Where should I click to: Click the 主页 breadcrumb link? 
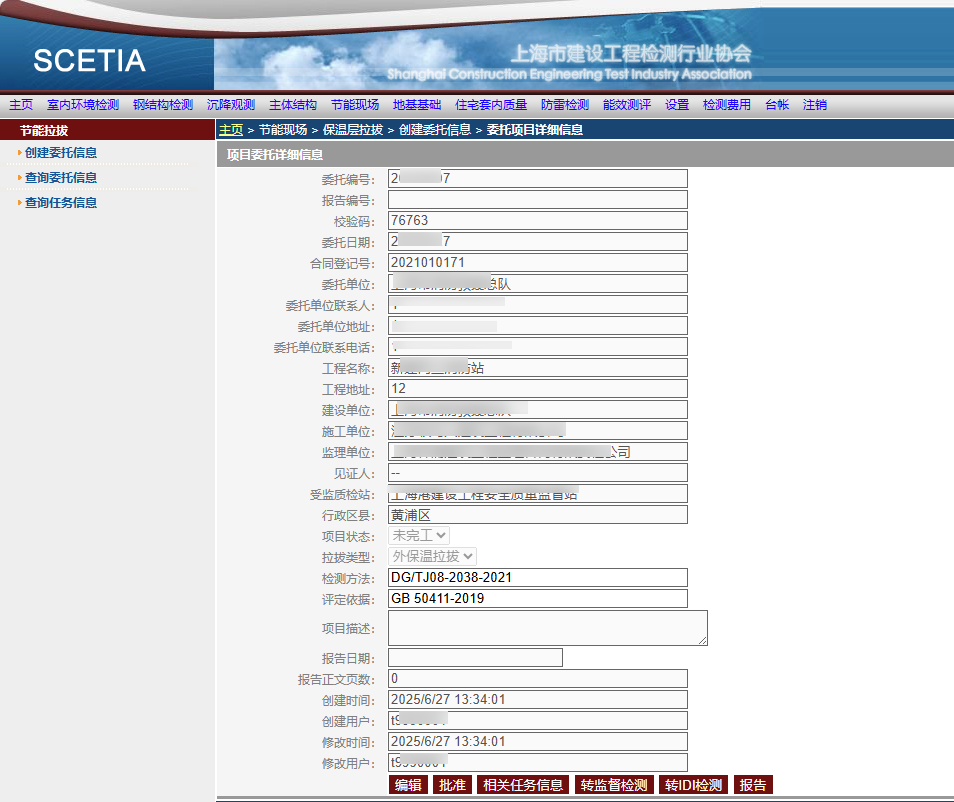[x=231, y=130]
